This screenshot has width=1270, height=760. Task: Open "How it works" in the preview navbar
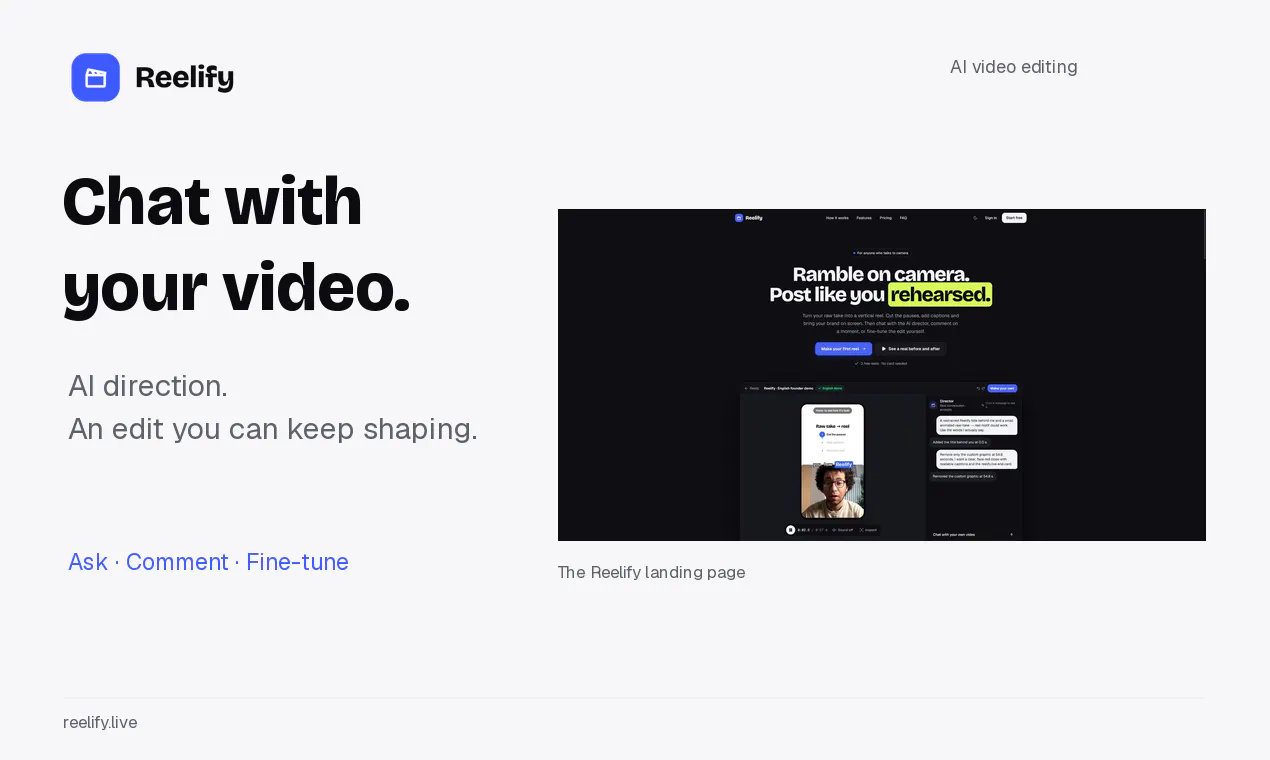837,217
